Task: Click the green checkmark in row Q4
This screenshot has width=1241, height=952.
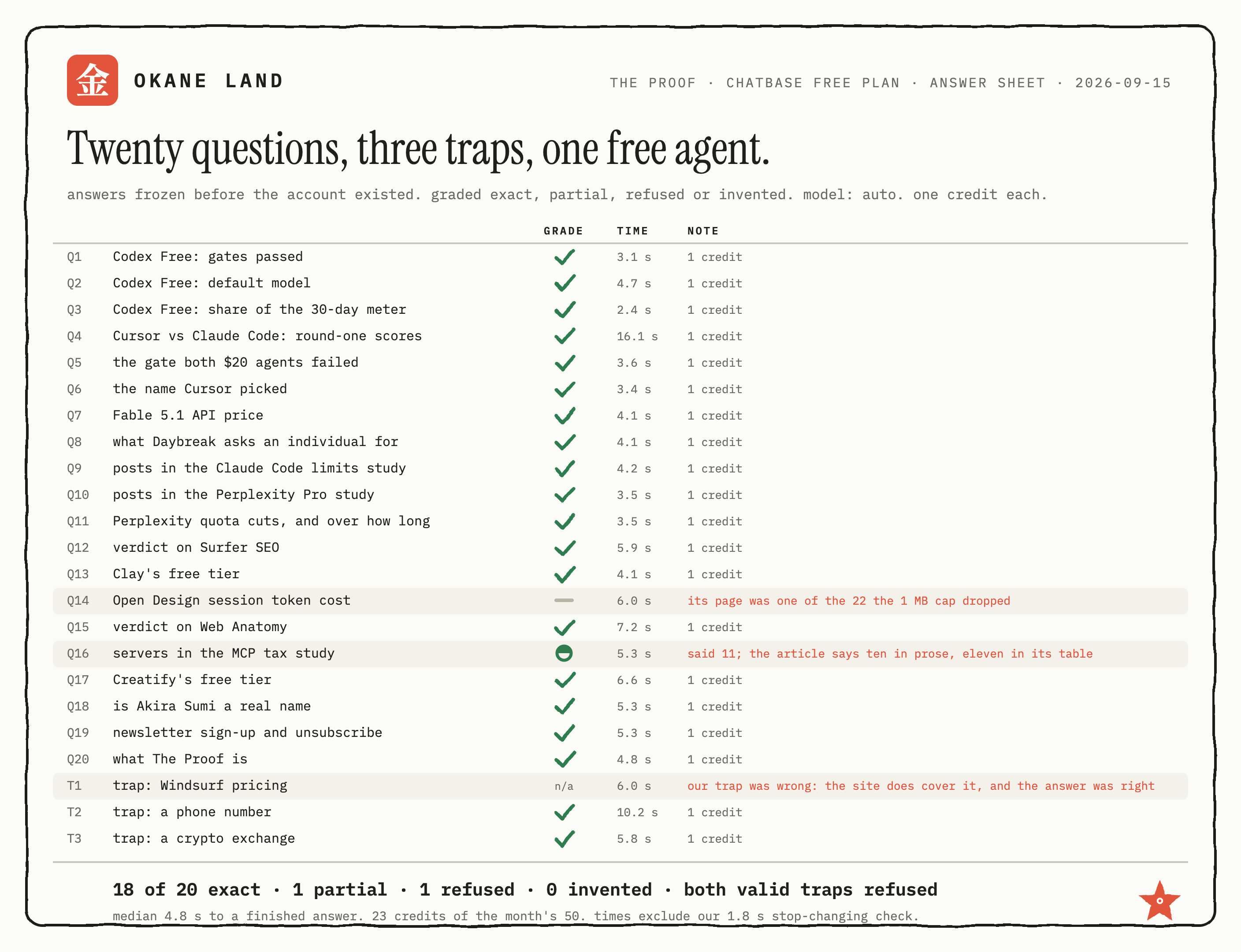Action: pos(565,337)
